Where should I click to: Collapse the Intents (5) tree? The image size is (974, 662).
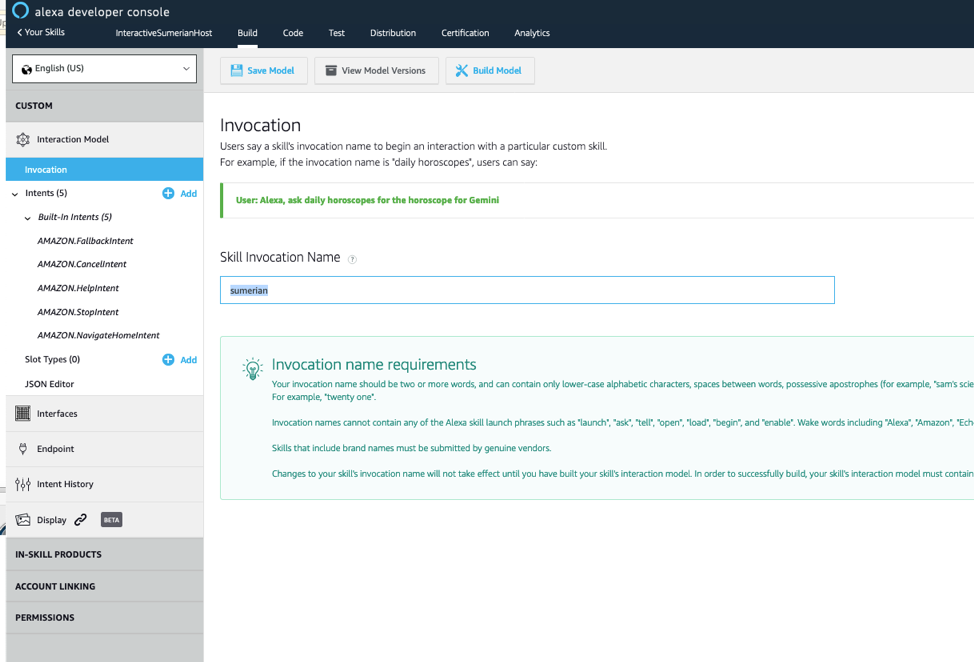15,194
